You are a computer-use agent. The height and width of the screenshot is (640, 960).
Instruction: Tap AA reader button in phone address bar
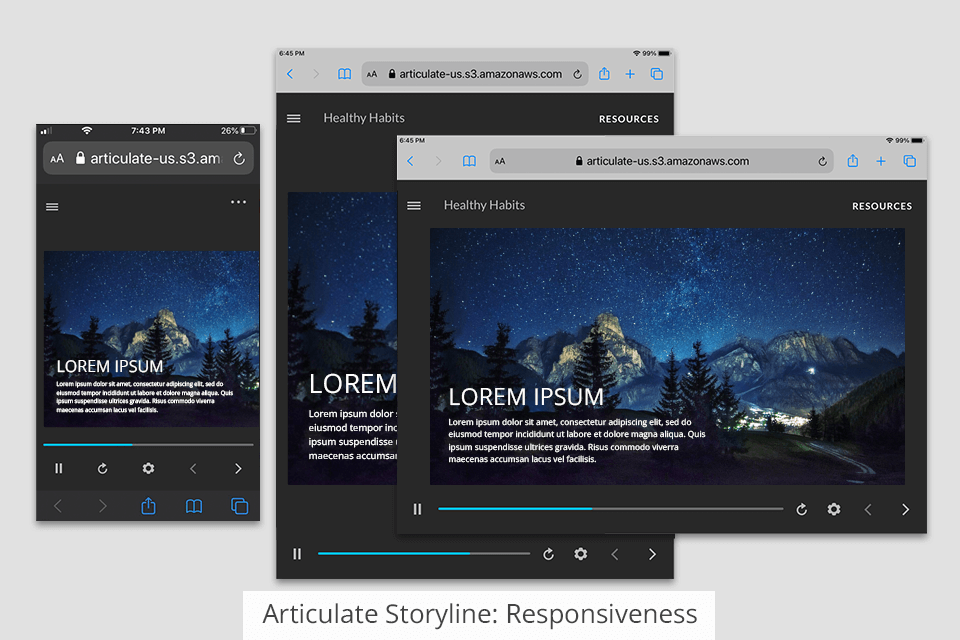point(57,159)
